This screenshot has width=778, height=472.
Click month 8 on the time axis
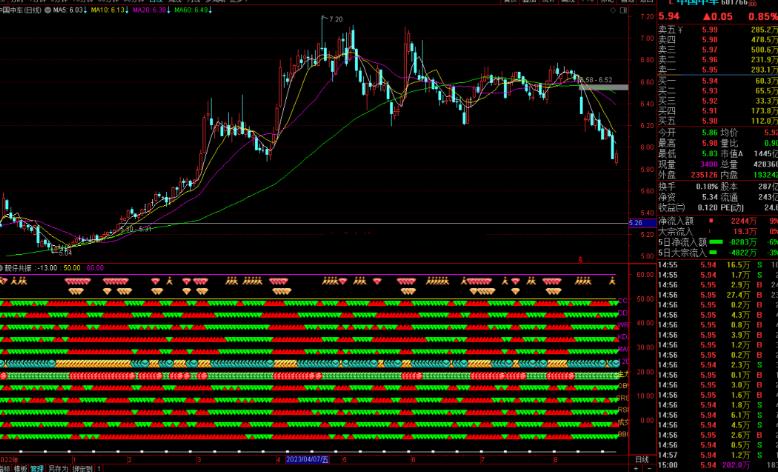pos(555,460)
